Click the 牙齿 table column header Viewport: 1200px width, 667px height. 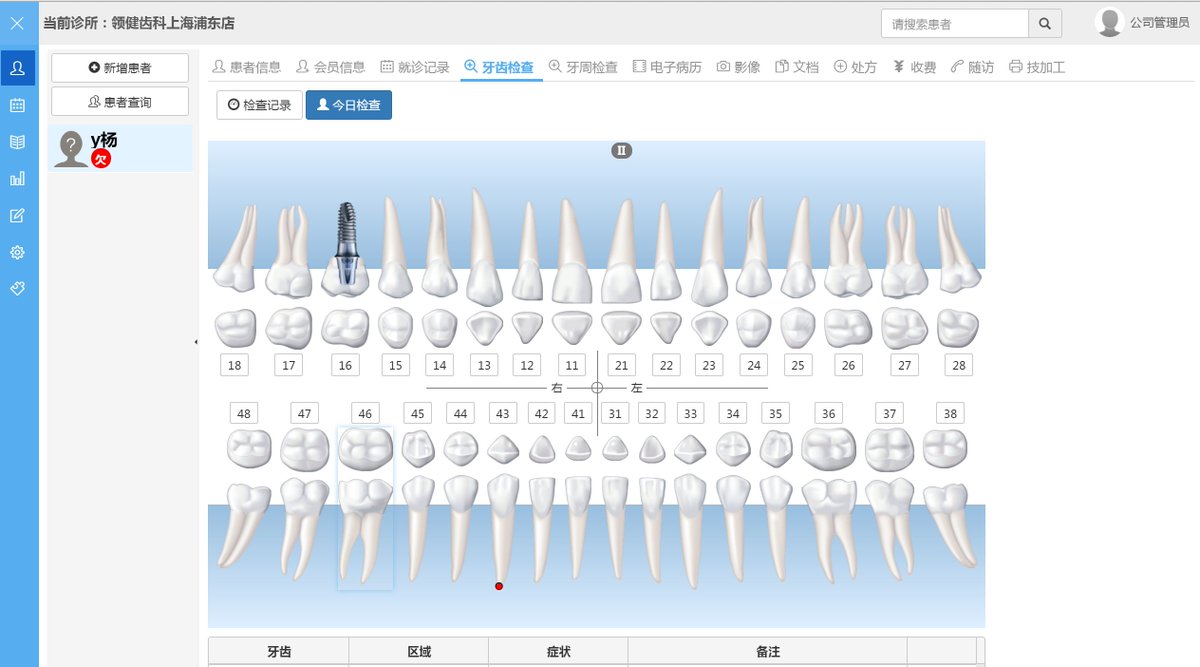click(x=279, y=651)
